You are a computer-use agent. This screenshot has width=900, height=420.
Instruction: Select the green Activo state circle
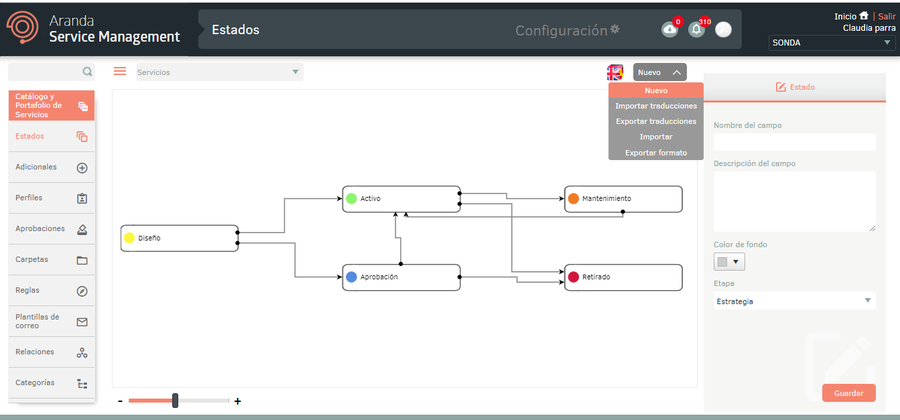[x=351, y=199]
